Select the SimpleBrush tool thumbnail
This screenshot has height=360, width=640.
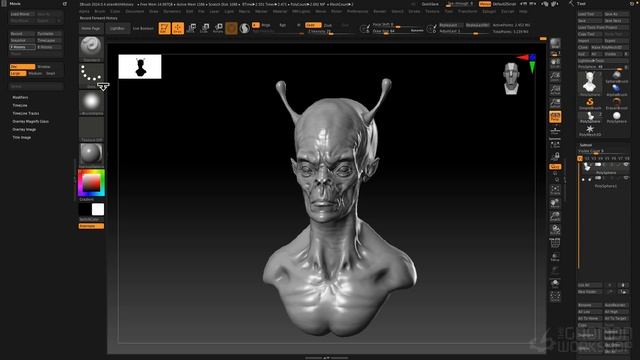[x=590, y=103]
